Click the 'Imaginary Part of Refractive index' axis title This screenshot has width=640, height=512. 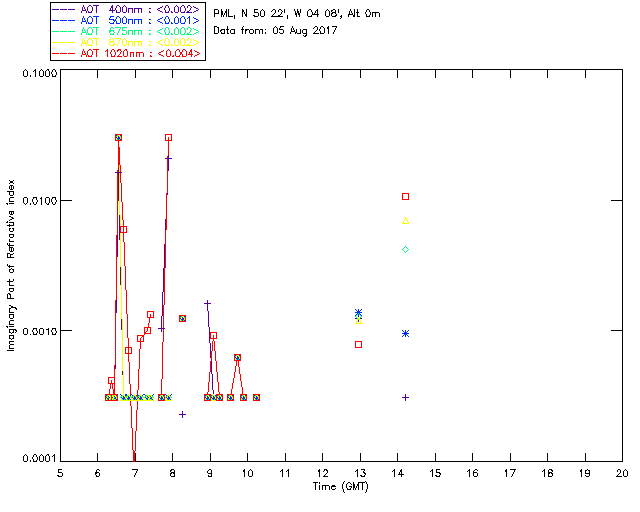point(11,265)
